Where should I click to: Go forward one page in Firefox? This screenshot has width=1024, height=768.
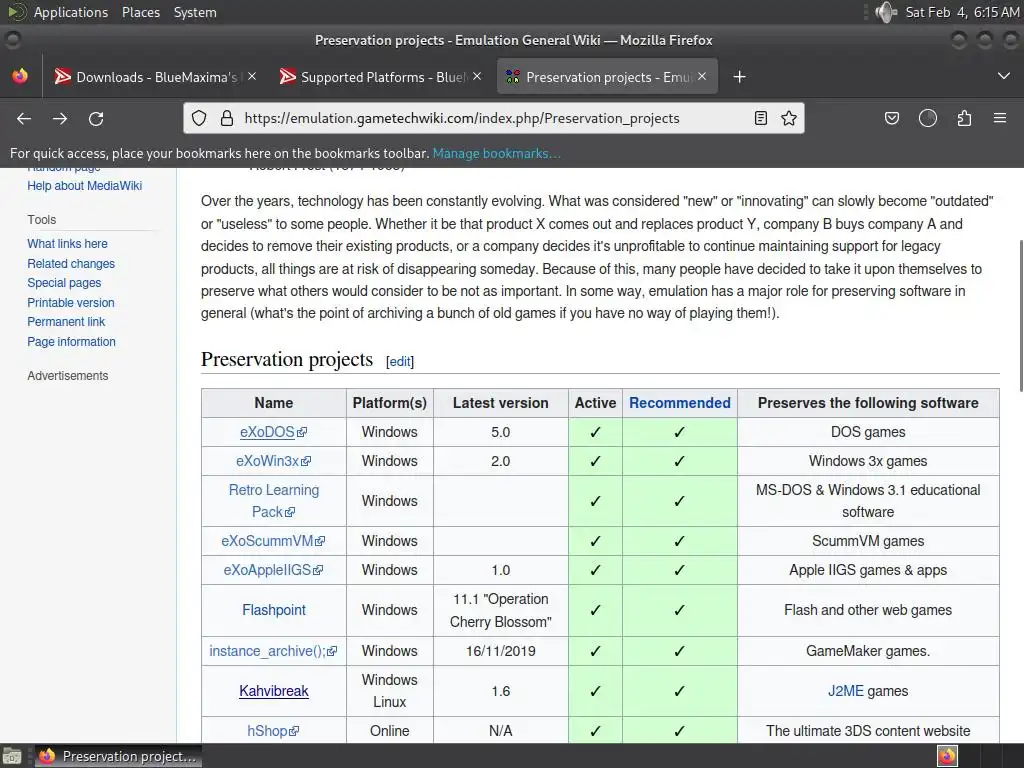[x=60, y=118]
